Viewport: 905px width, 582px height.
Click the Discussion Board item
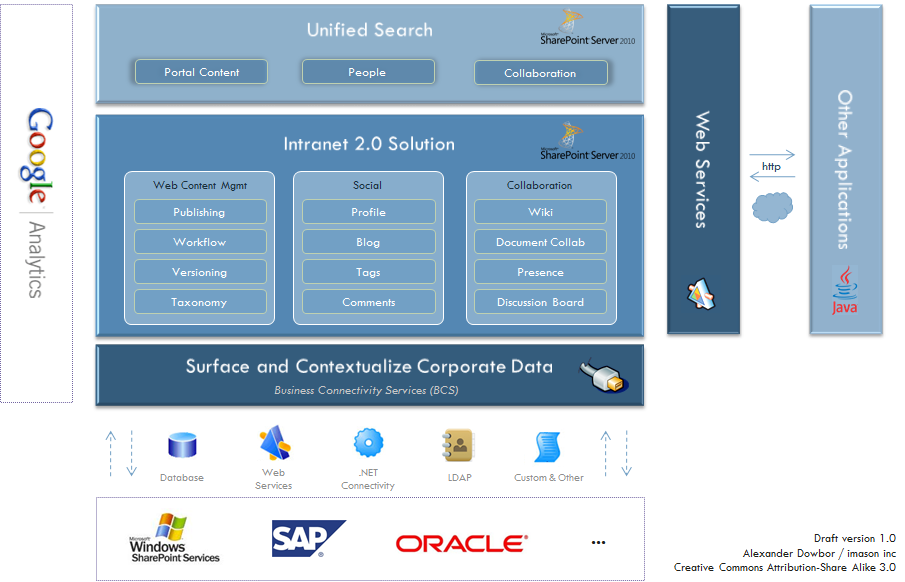pos(540,302)
